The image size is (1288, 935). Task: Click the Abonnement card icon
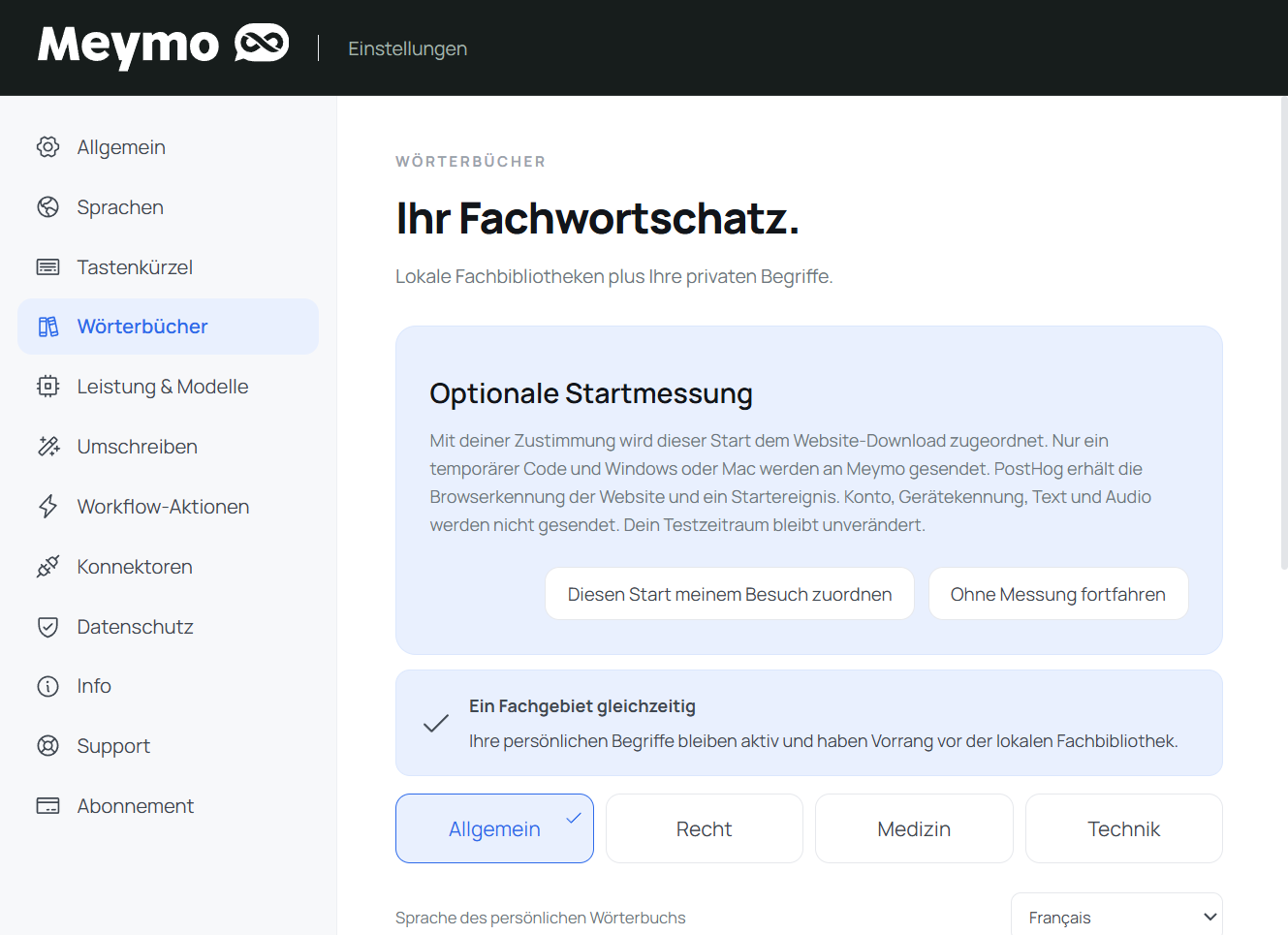(47, 806)
